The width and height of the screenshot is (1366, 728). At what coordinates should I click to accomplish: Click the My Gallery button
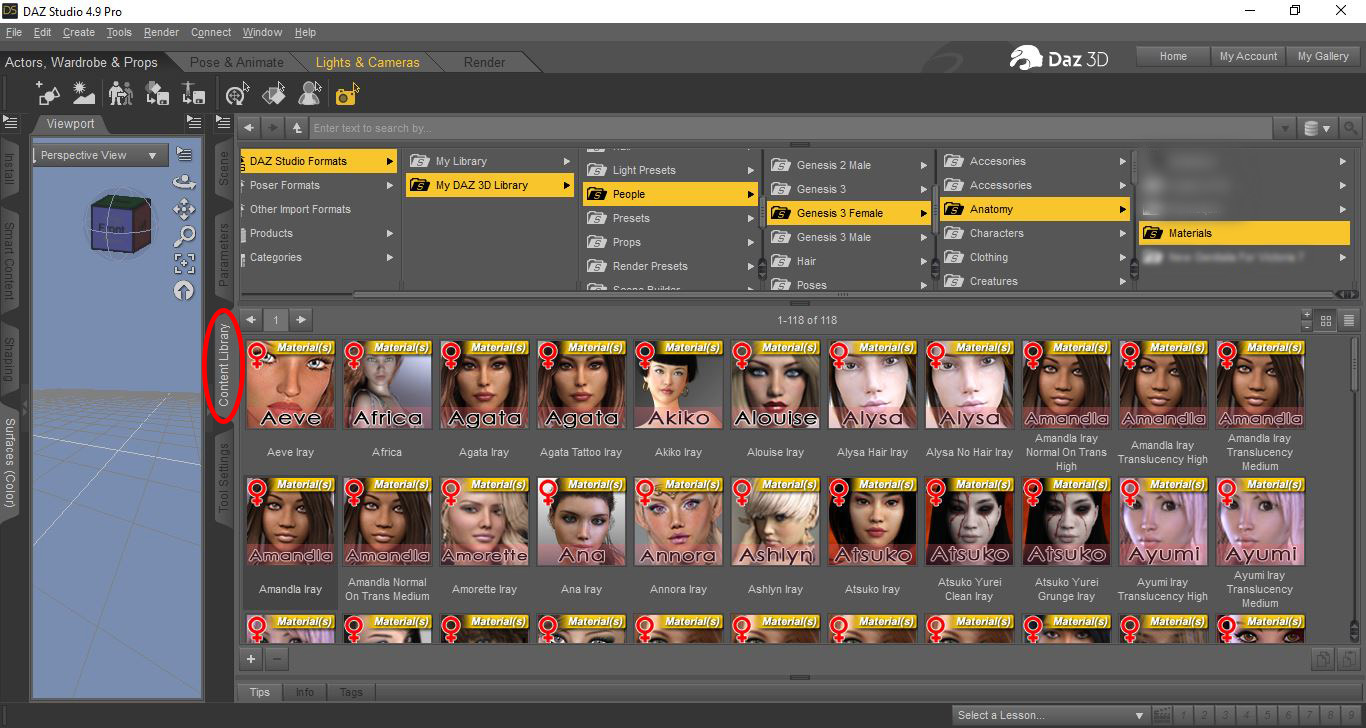pyautogui.click(x=1323, y=56)
